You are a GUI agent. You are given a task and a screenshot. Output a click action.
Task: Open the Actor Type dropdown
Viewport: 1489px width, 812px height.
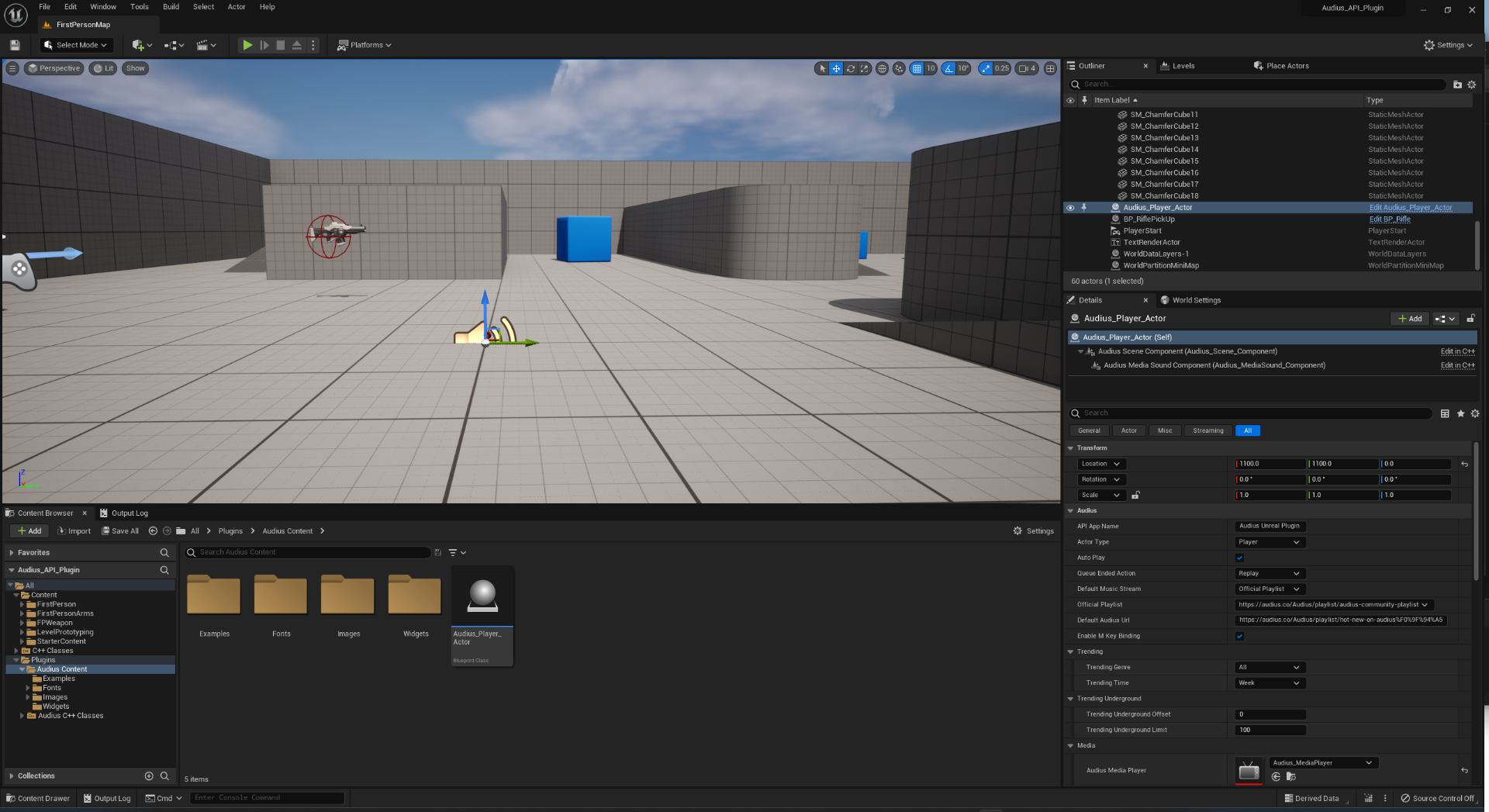click(1270, 542)
